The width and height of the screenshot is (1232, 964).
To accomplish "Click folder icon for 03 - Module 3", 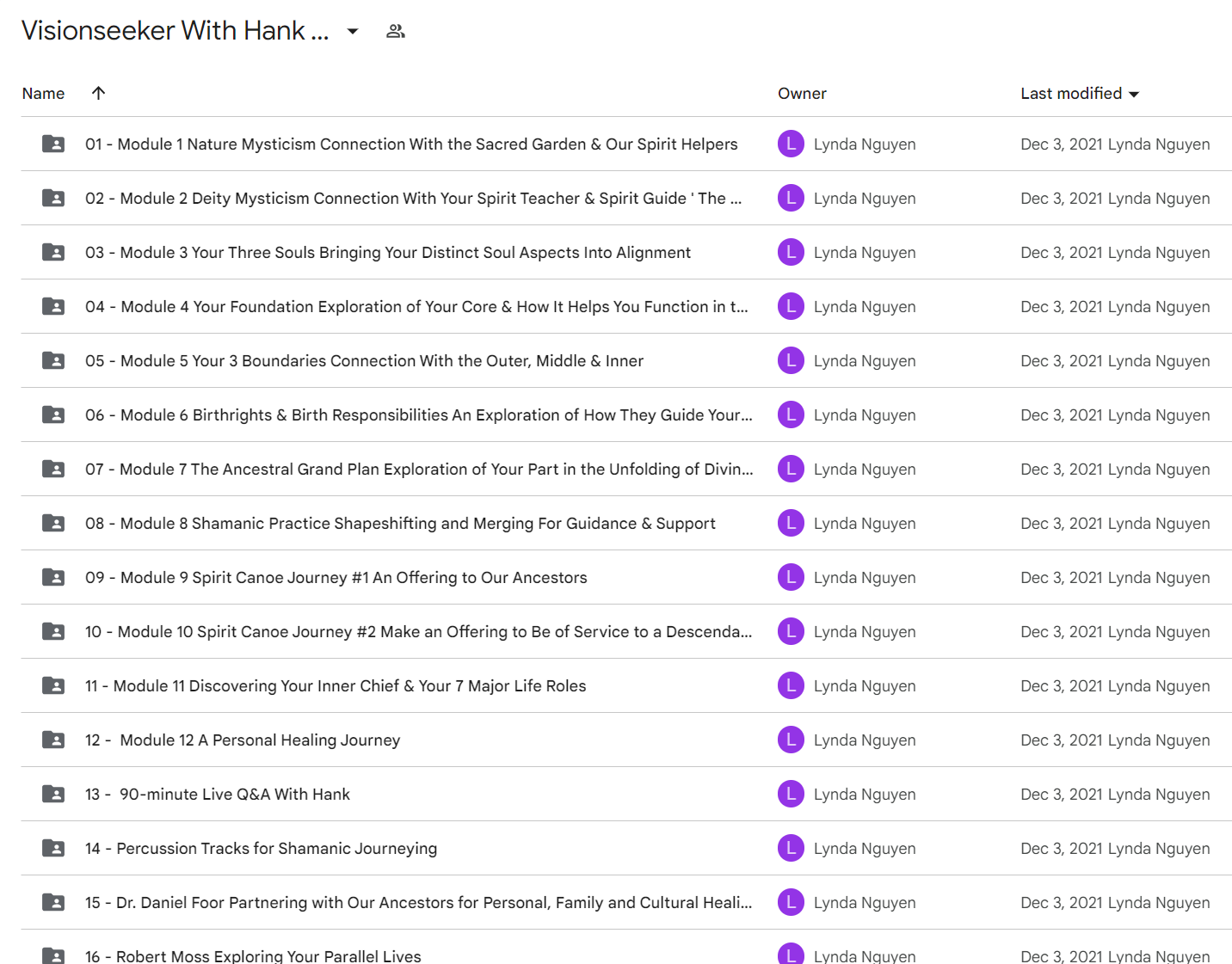I will pyautogui.click(x=53, y=252).
